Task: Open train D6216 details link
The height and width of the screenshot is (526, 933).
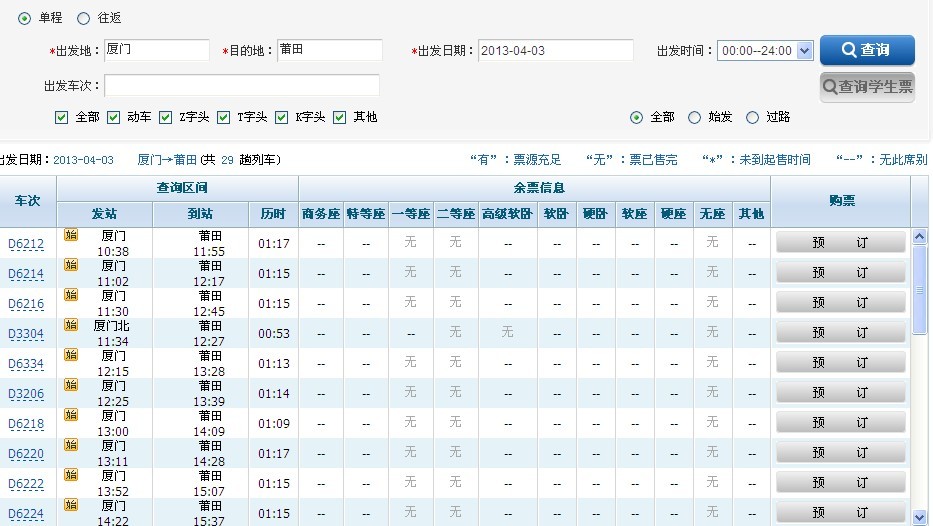Action: pos(26,304)
